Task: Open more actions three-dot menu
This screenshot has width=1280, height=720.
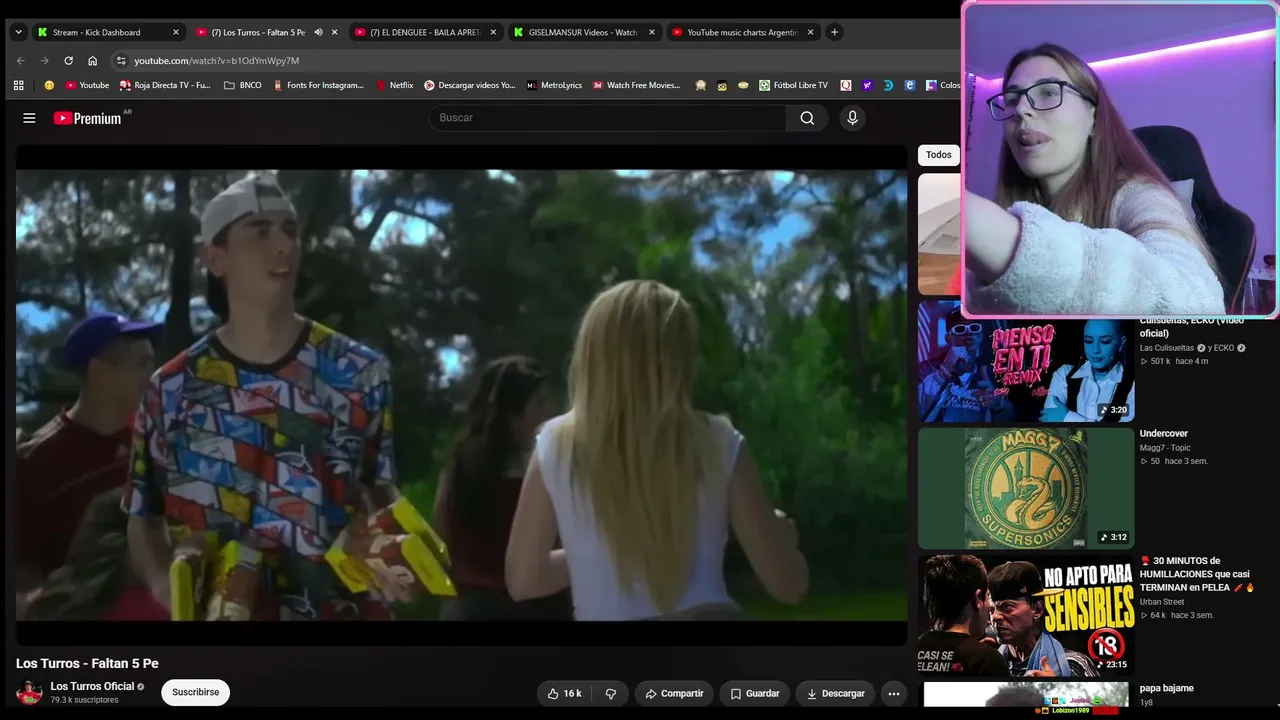Action: click(894, 693)
